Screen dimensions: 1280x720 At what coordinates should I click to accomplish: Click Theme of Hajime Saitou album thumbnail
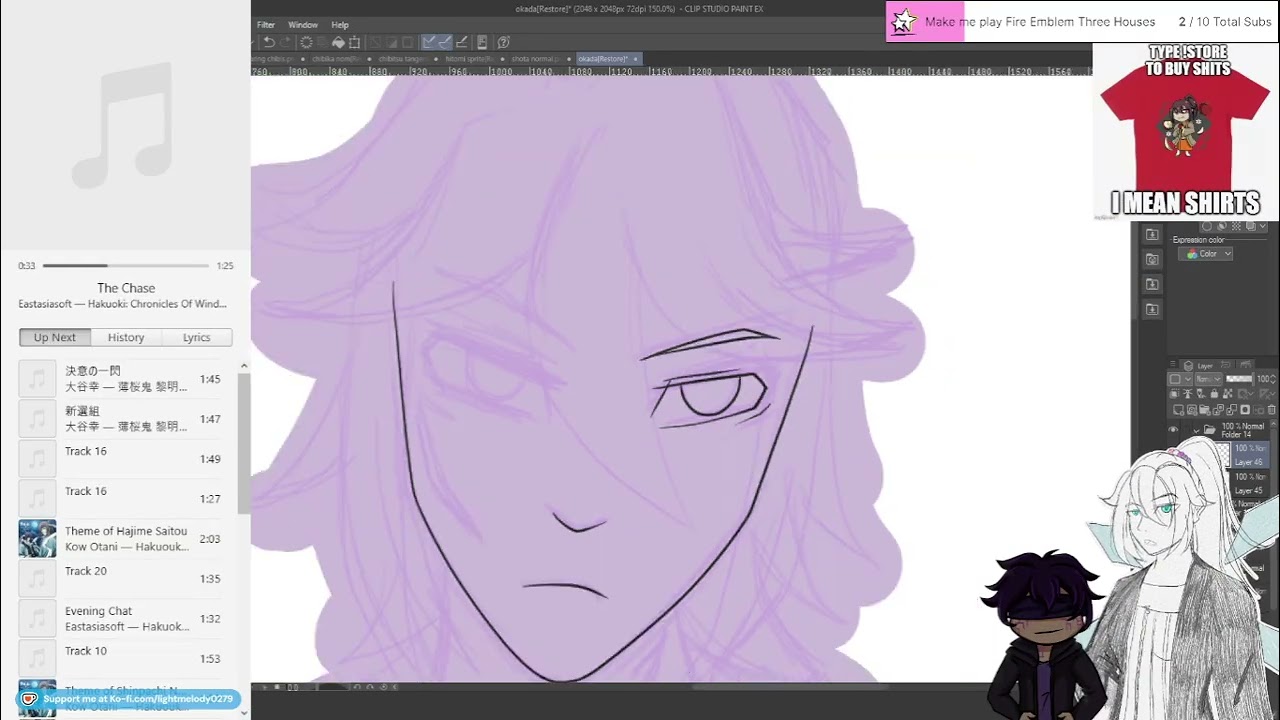(37, 539)
